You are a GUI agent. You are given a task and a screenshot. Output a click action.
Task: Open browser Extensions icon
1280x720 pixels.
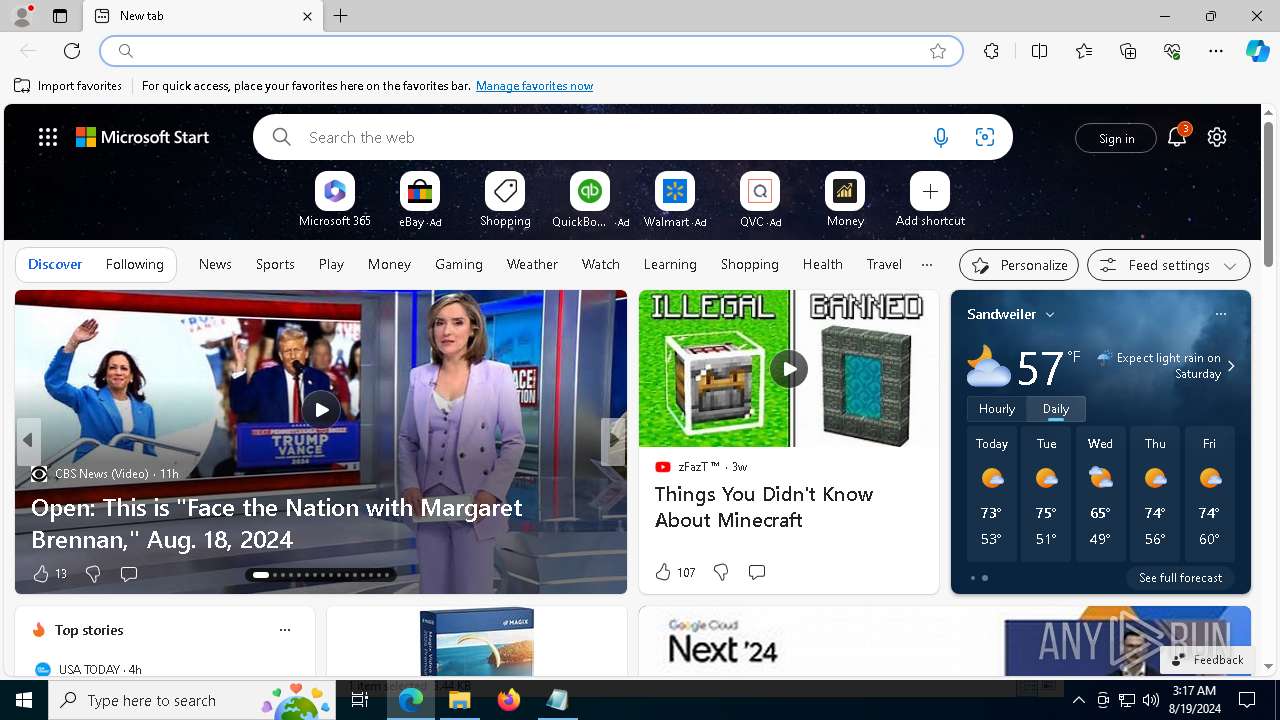pyautogui.click(x=991, y=51)
